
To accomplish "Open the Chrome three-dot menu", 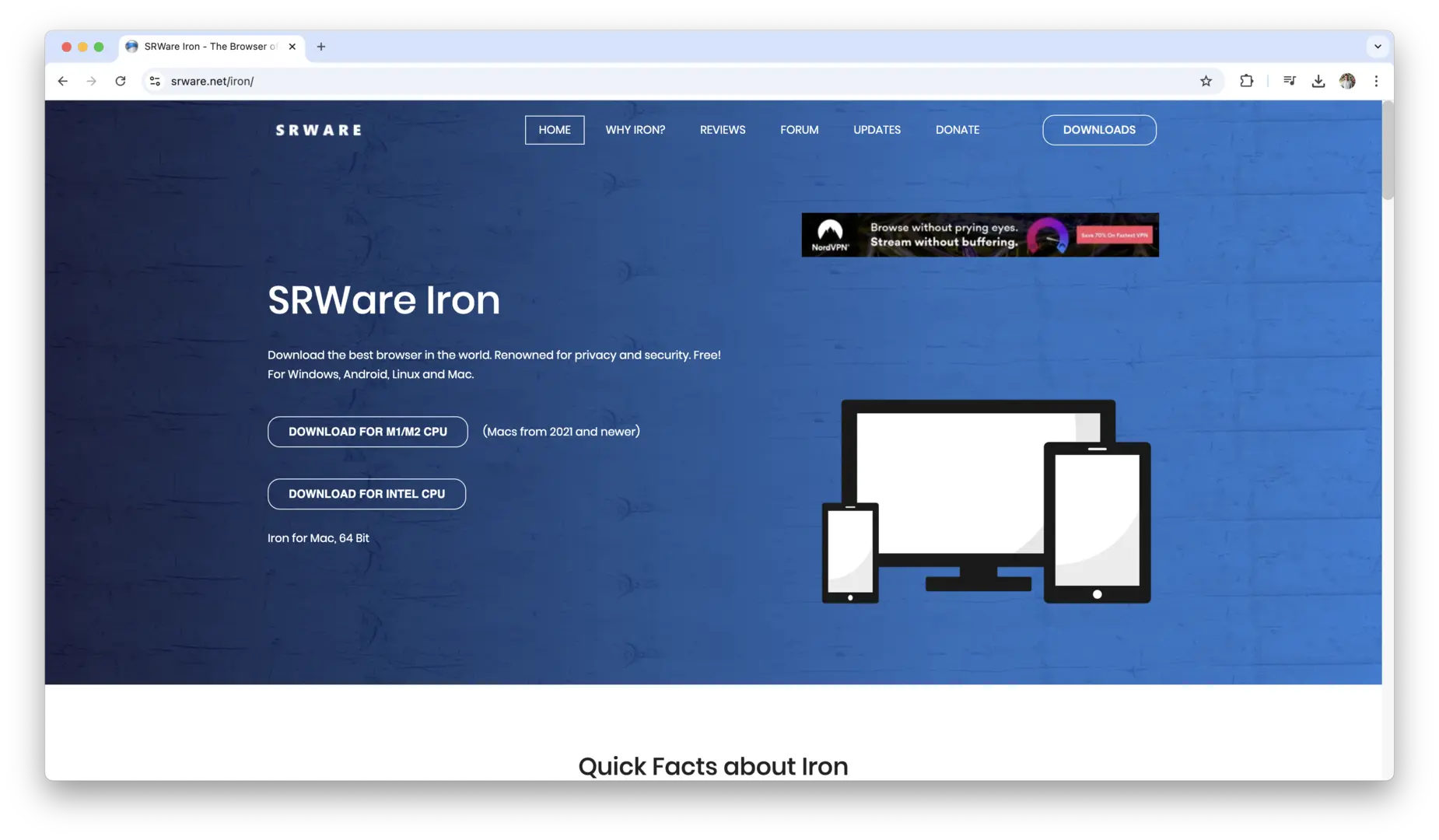I will click(1376, 81).
